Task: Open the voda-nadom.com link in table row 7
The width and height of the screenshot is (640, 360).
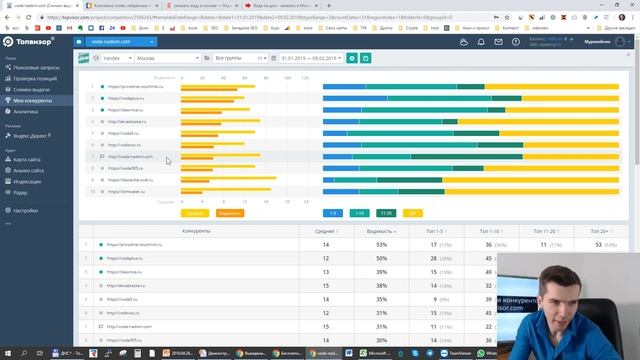Action: 129,327
